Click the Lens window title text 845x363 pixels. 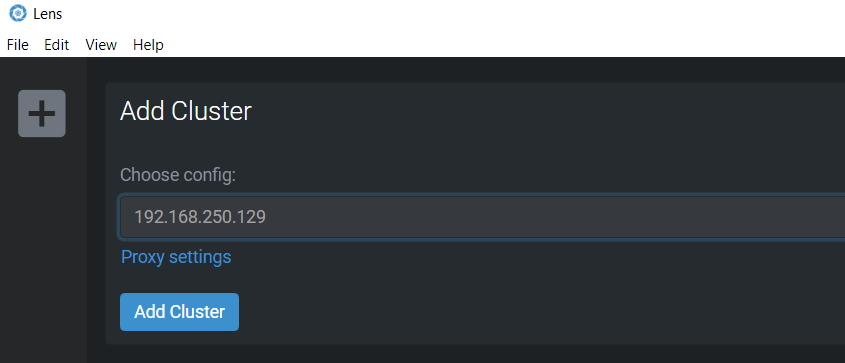(47, 14)
